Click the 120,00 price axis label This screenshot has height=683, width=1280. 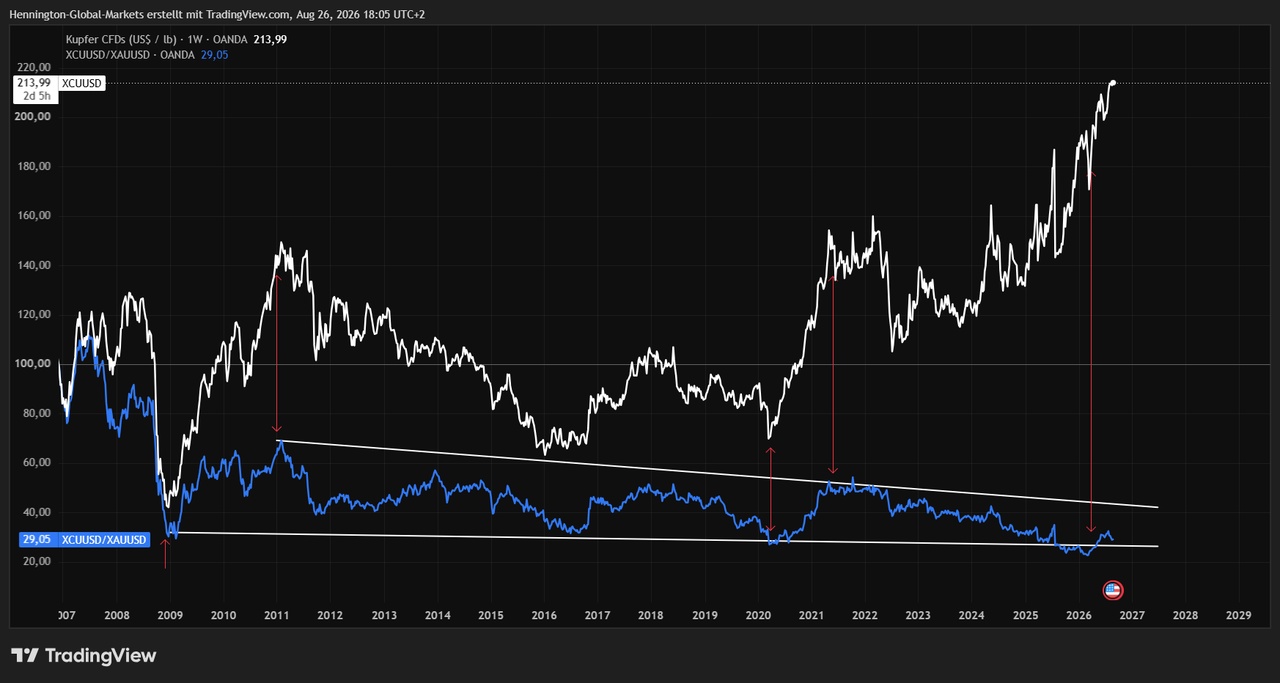pyautogui.click(x=34, y=314)
